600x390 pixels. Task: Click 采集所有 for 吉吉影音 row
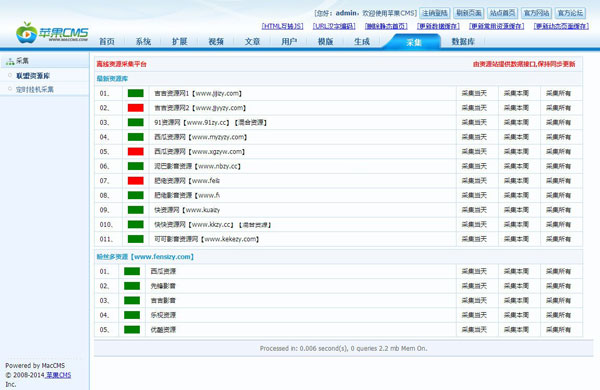coord(558,300)
